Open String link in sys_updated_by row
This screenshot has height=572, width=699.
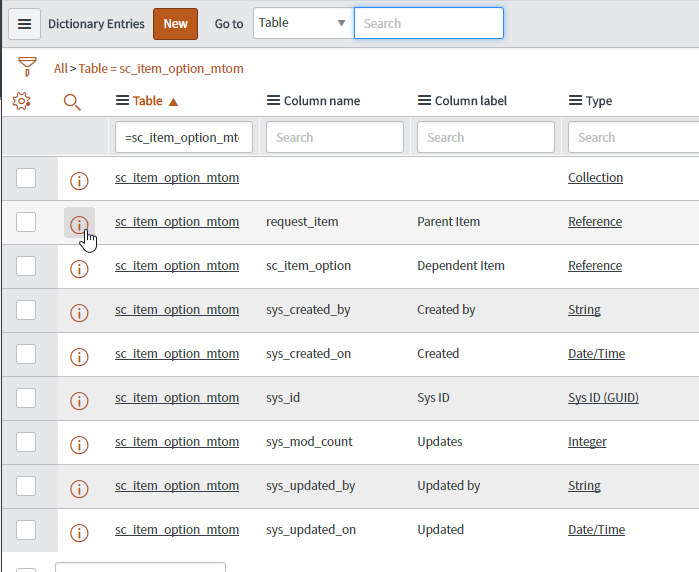584,486
